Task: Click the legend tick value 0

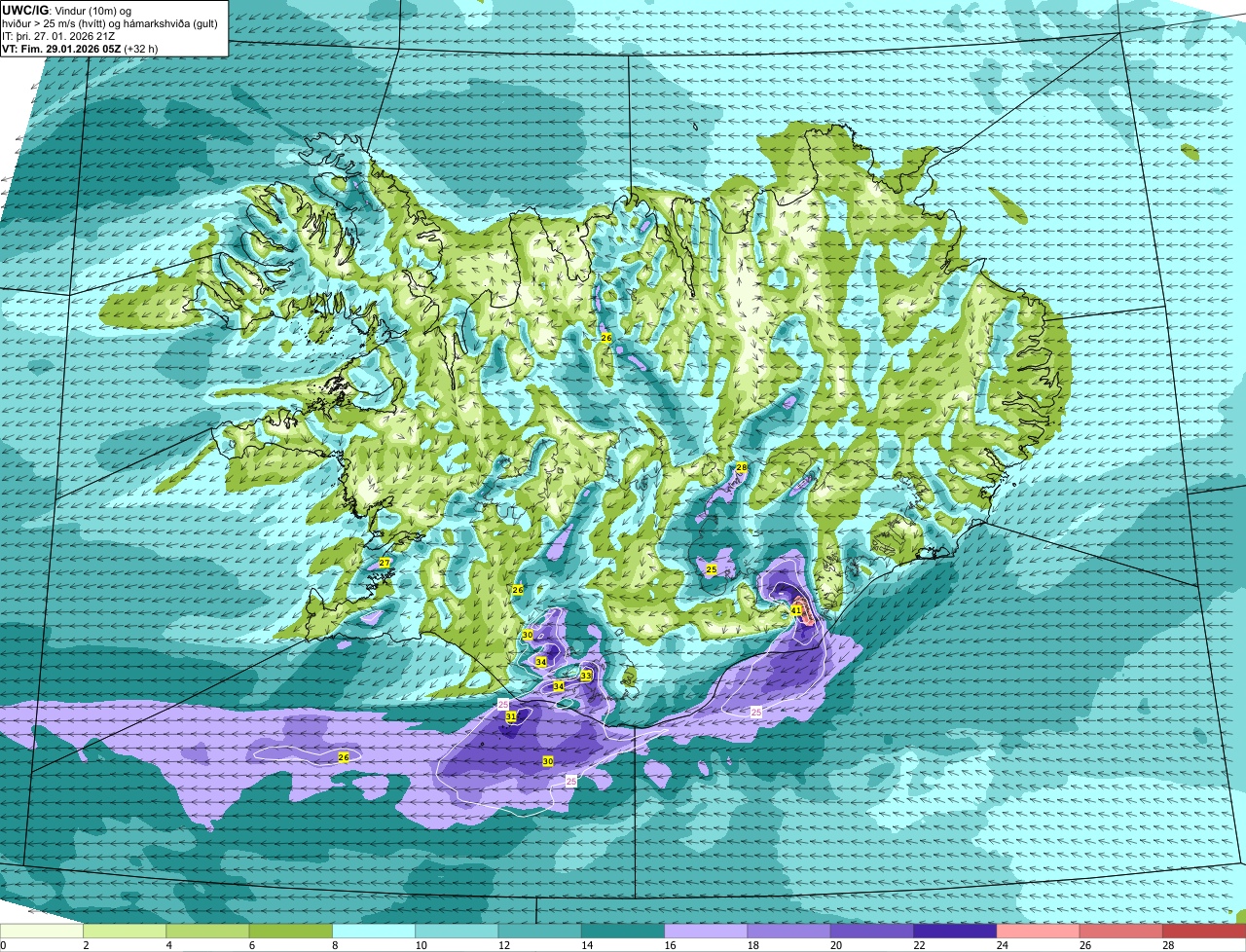Action: [3, 945]
